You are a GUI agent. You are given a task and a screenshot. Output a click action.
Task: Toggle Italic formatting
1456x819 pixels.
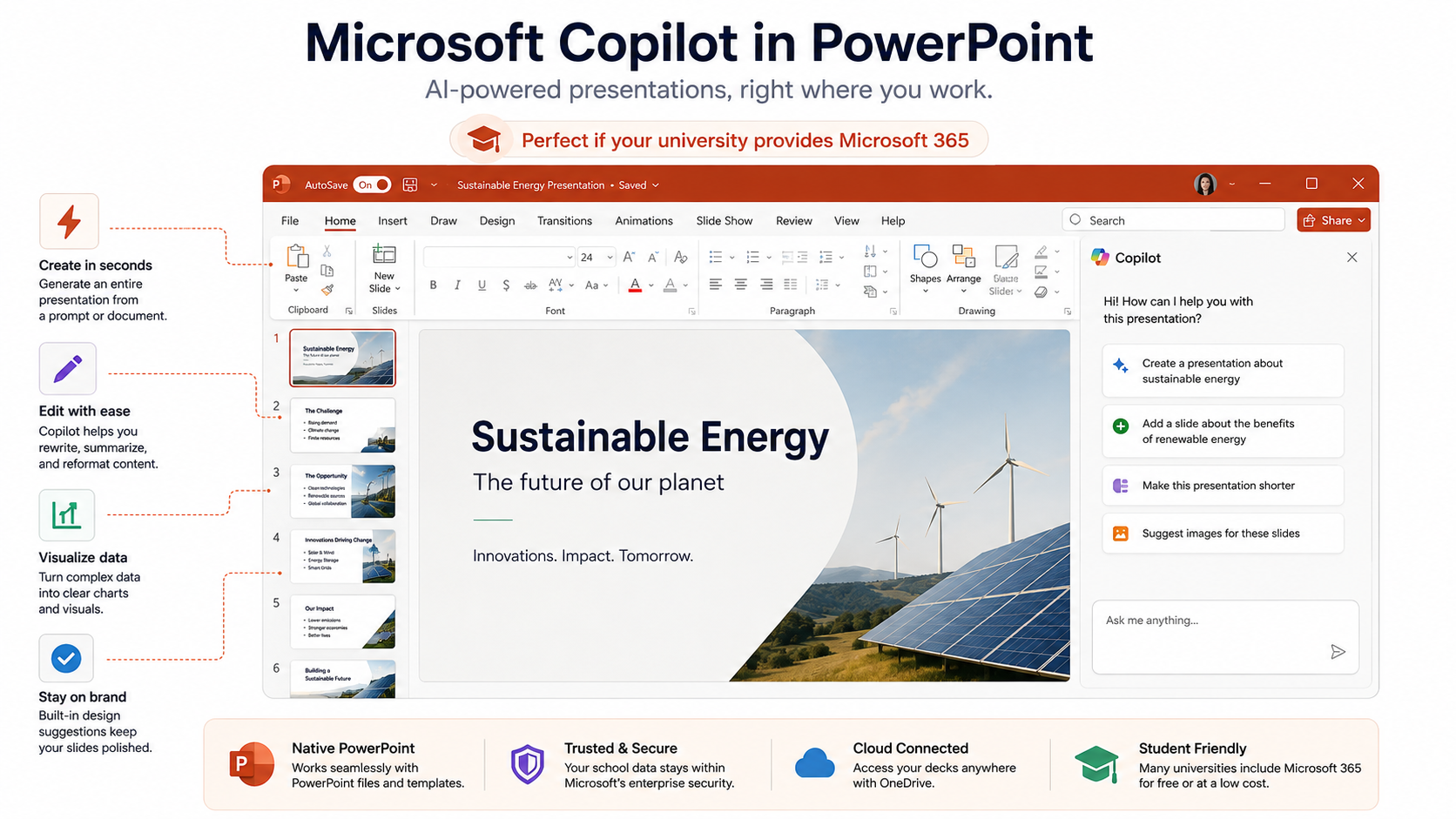(457, 285)
